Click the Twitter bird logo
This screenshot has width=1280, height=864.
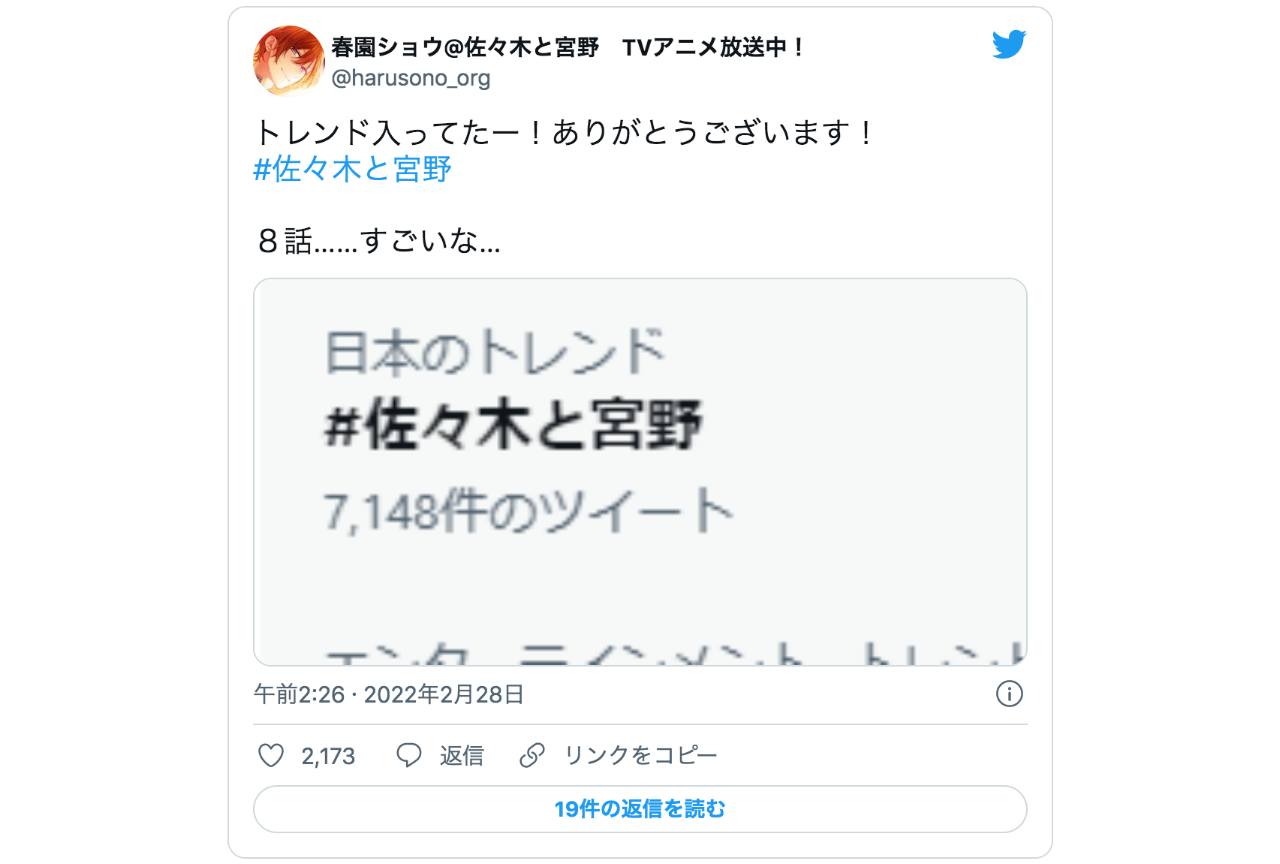pos(1009,44)
